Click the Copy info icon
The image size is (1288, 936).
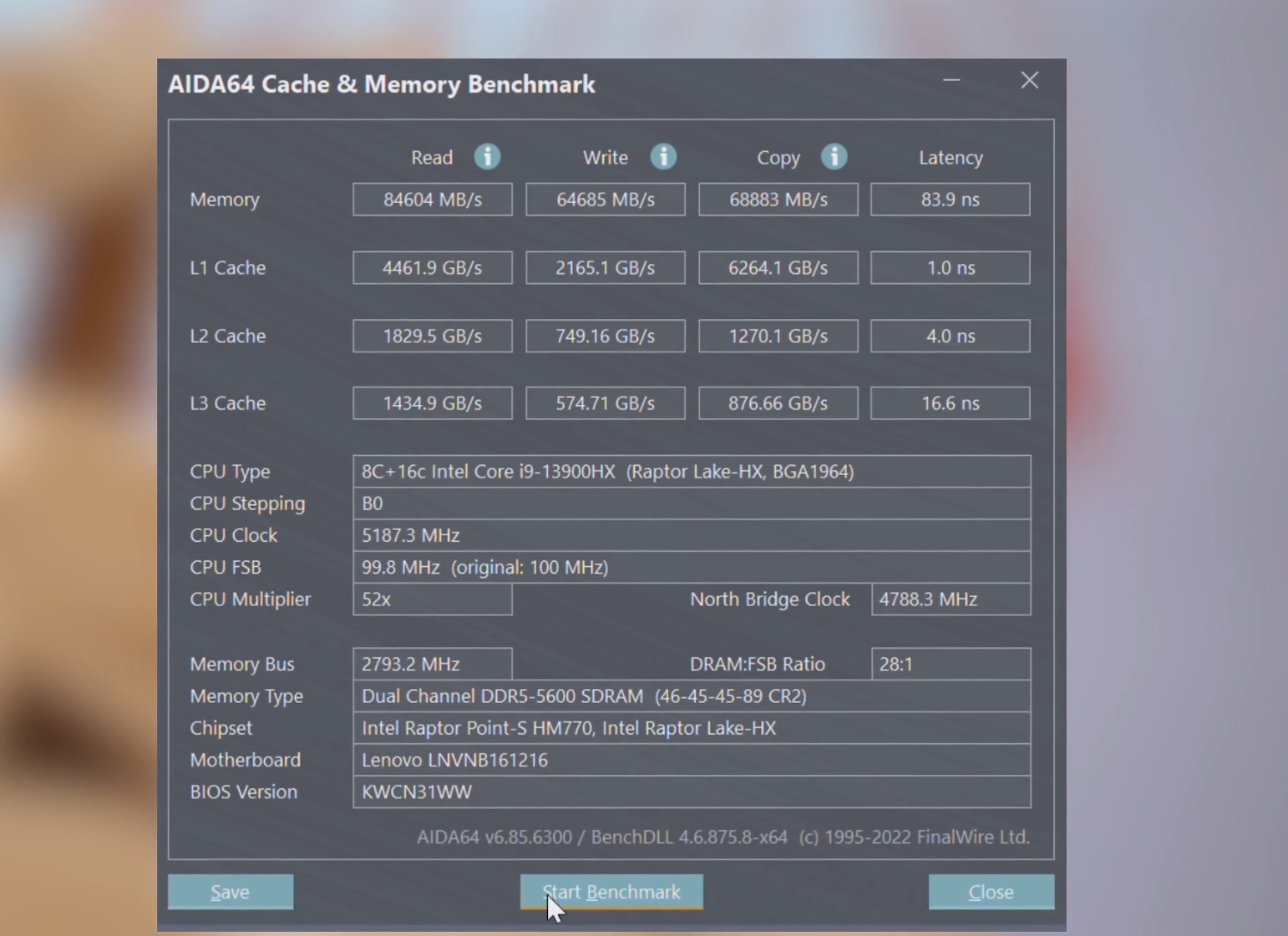[834, 156]
